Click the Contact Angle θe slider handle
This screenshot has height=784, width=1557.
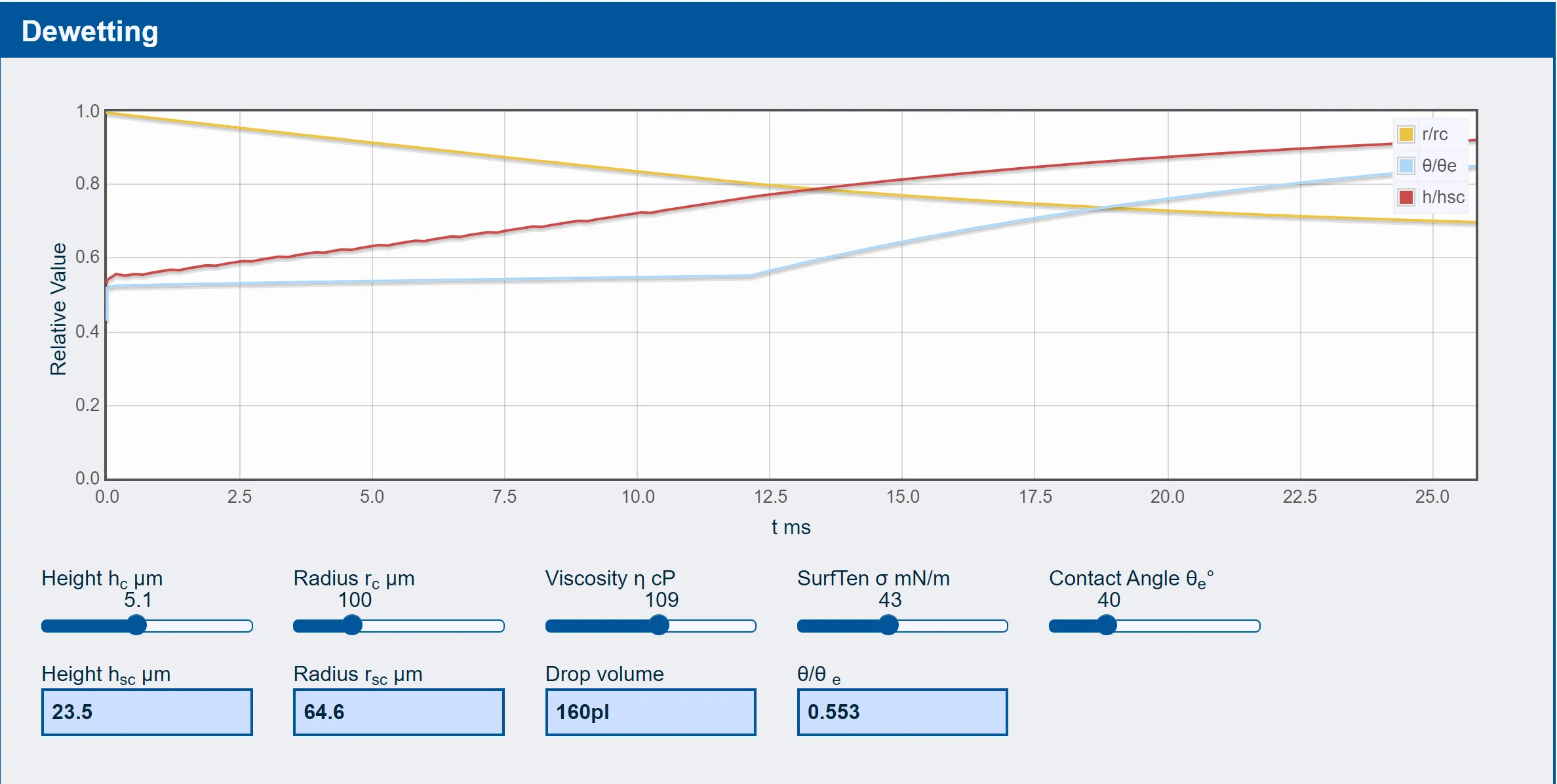(x=1107, y=625)
